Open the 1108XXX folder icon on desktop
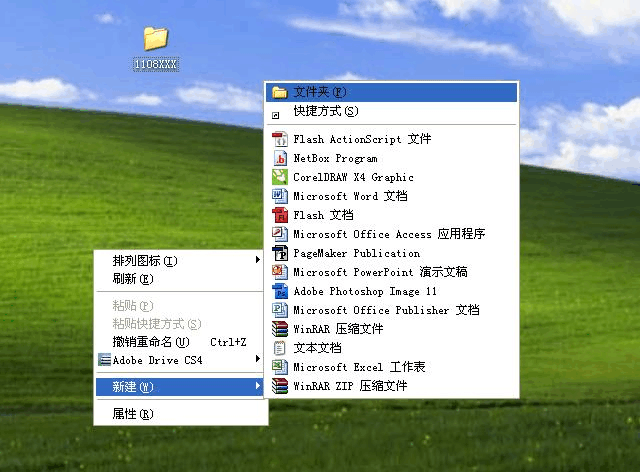This screenshot has height=472, width=640. pyautogui.click(x=156, y=38)
